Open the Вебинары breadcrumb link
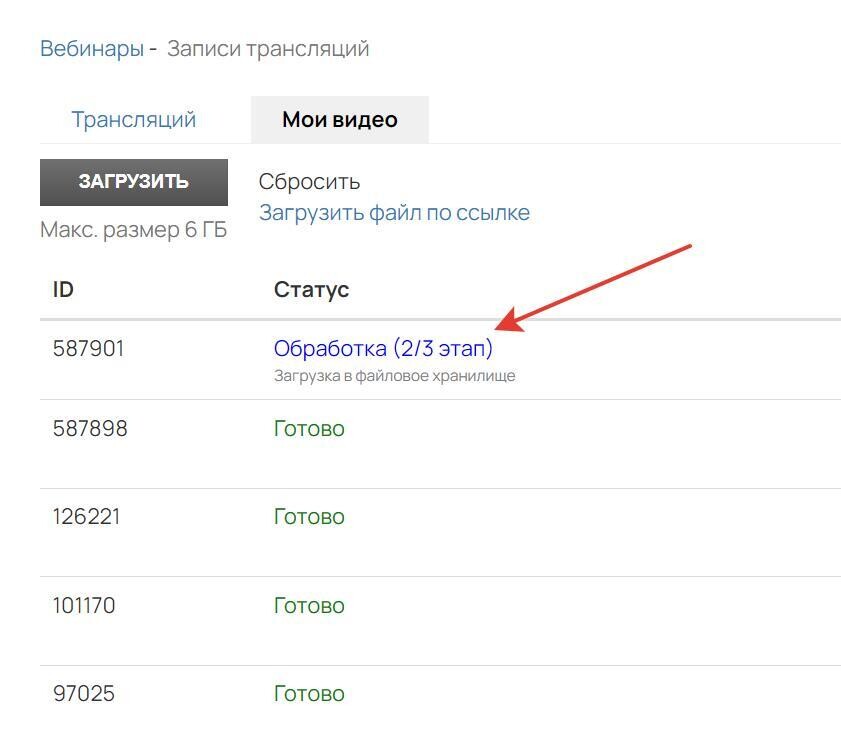841x745 pixels. click(92, 49)
